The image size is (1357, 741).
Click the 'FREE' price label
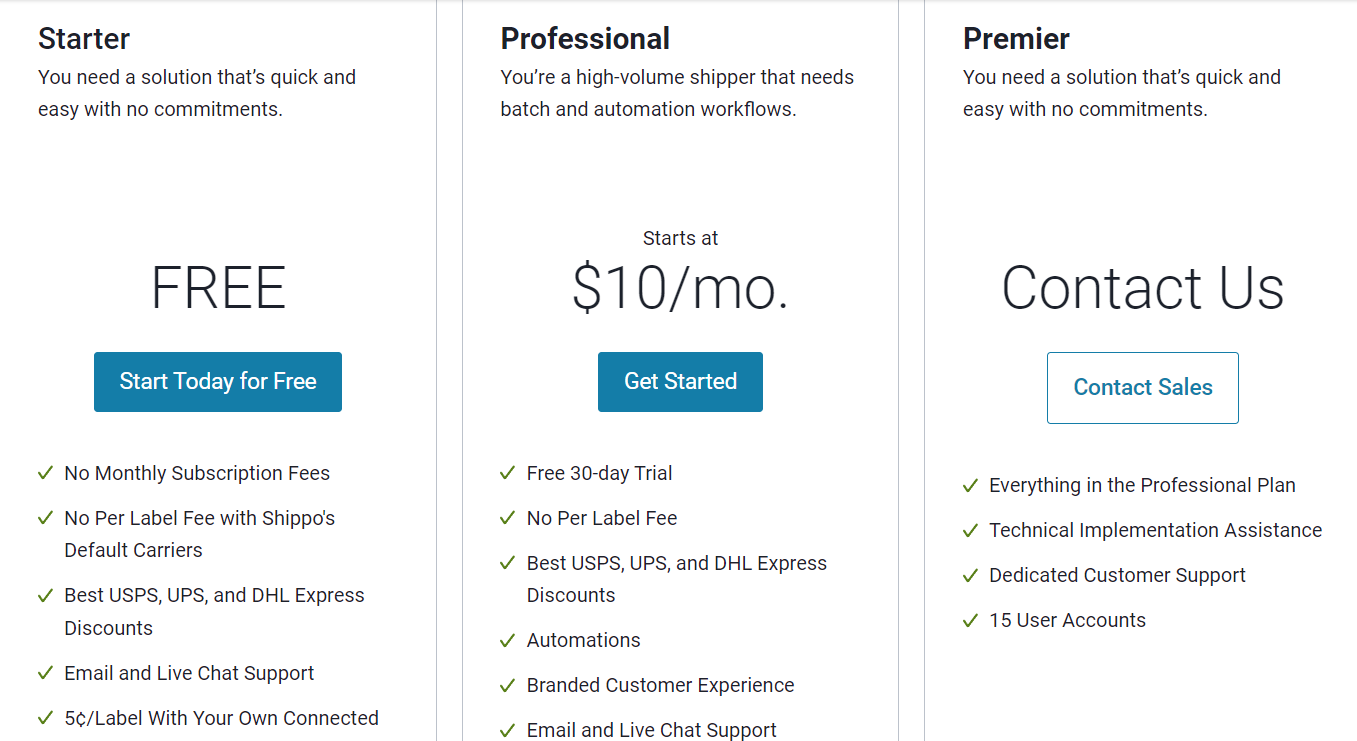click(217, 288)
